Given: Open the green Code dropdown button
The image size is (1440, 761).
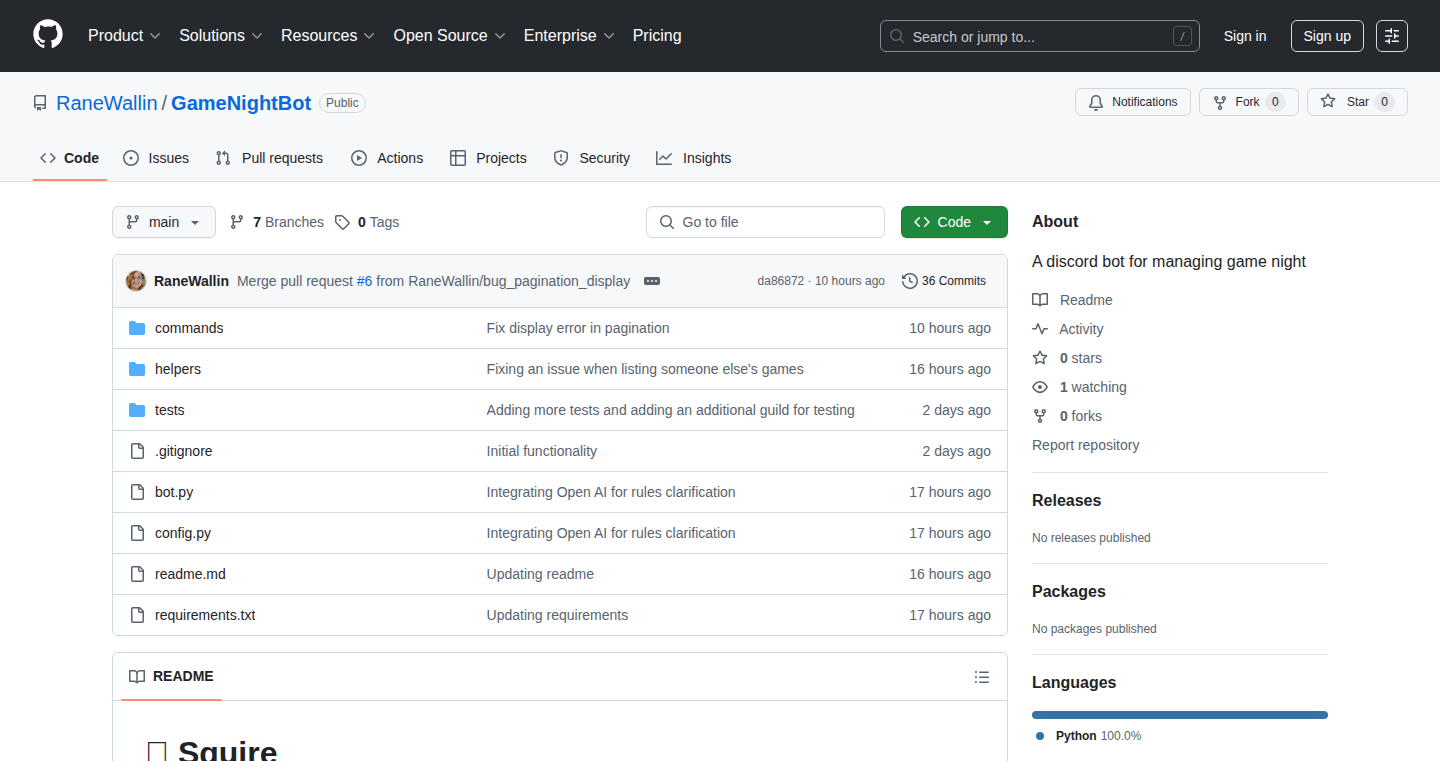Looking at the screenshot, I should click(x=954, y=222).
